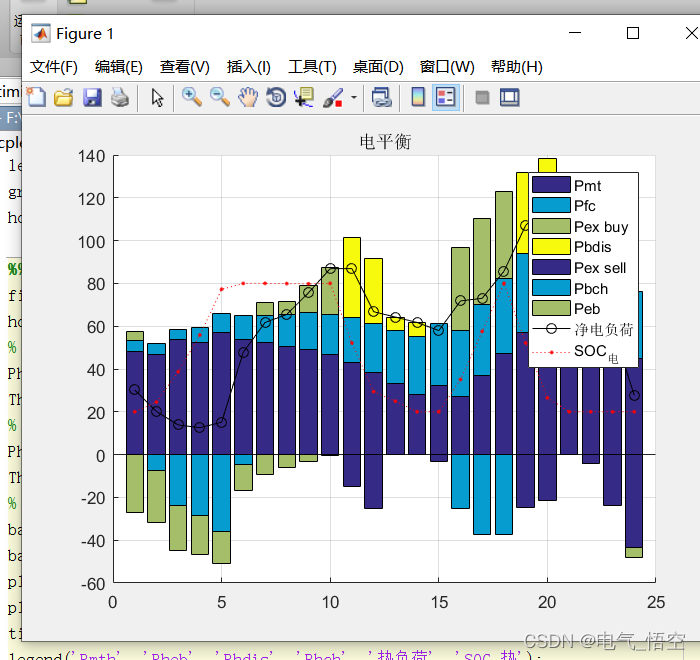Click the x-axis tick label 25
700x660 pixels.
click(x=656, y=602)
